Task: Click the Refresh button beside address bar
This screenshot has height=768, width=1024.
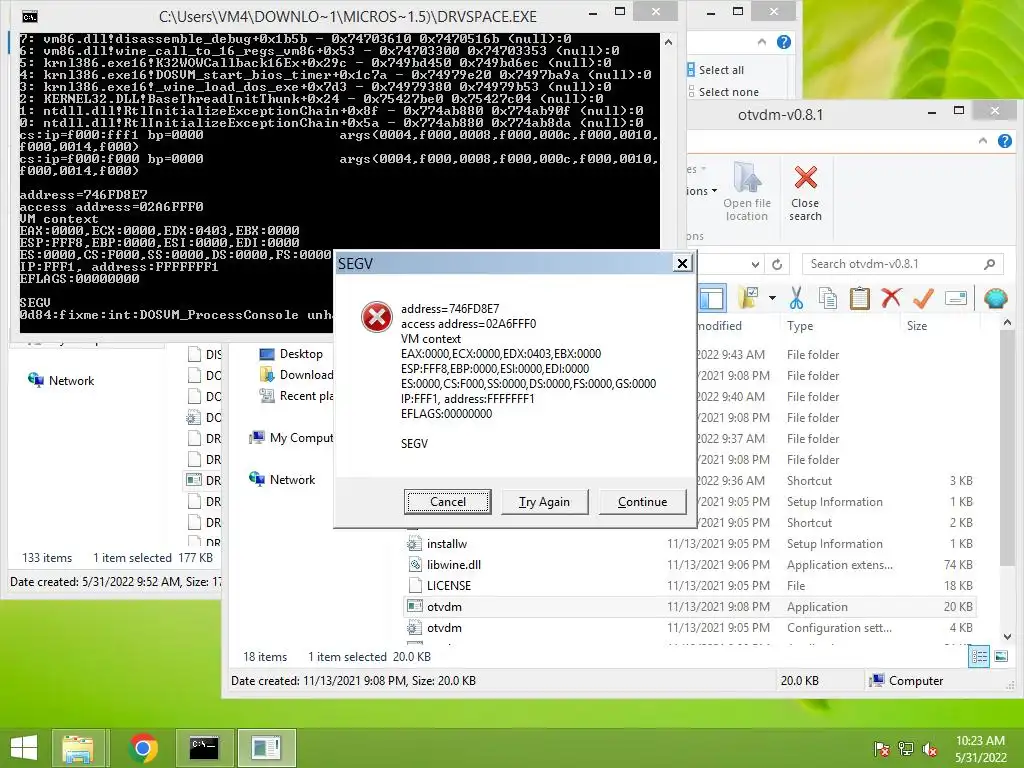Action: click(777, 264)
